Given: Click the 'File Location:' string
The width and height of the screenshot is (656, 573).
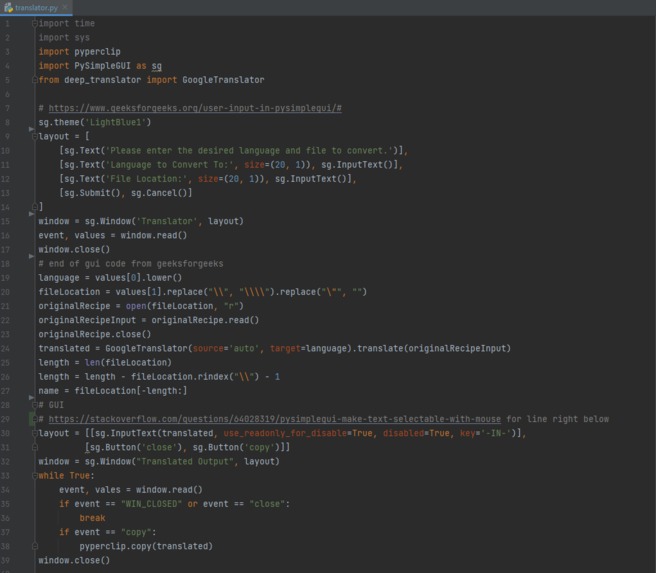Looking at the screenshot, I should [144, 179].
